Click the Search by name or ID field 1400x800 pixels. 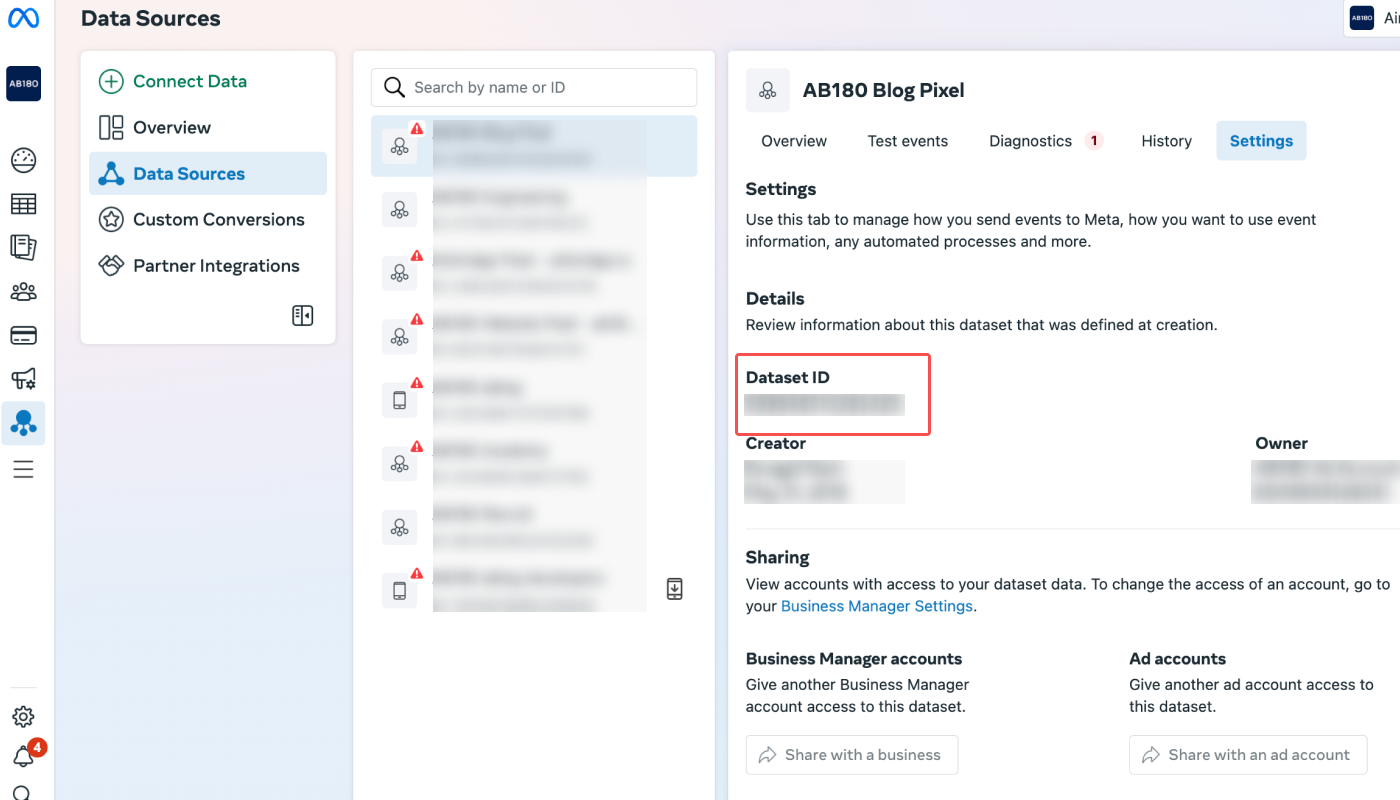(x=534, y=88)
